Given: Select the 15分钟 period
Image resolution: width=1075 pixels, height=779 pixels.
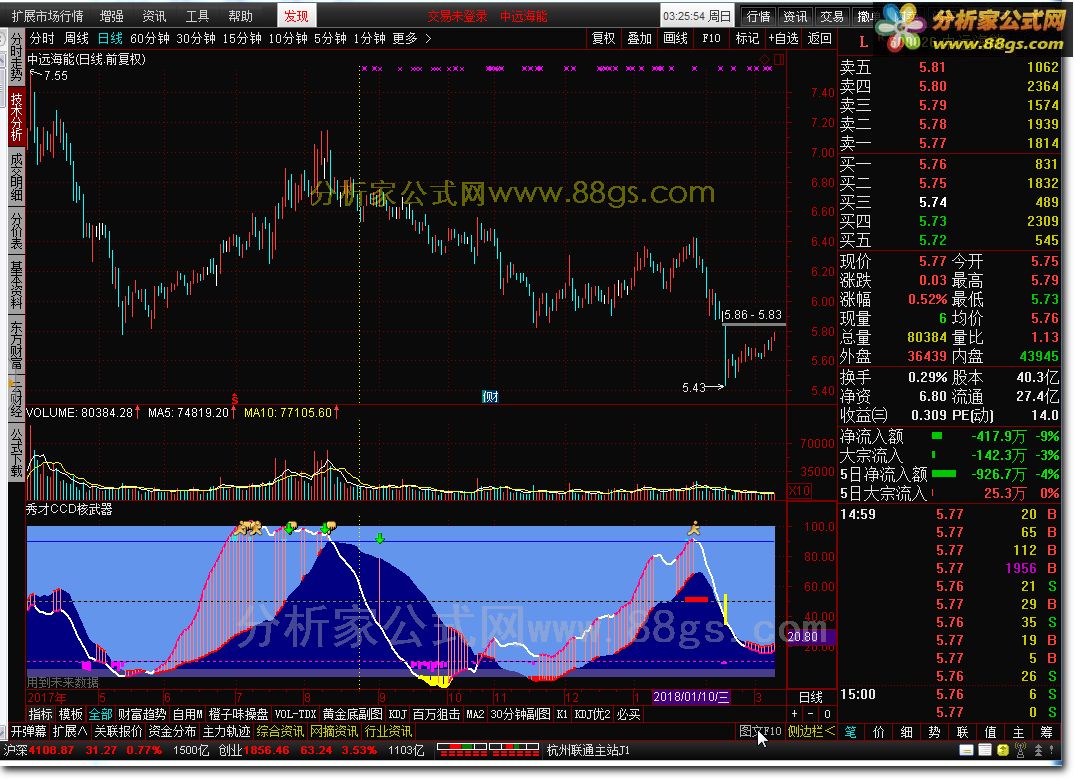Looking at the screenshot, I should [241, 38].
